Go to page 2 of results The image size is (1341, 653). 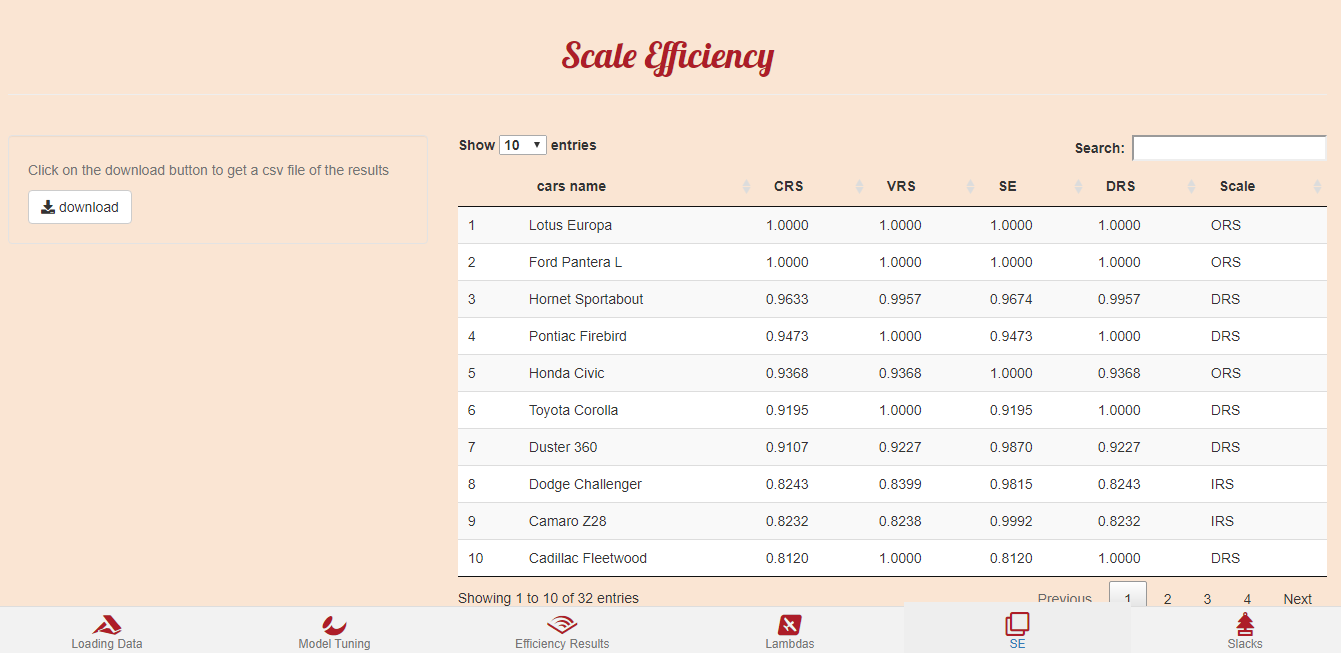[x=1167, y=599]
